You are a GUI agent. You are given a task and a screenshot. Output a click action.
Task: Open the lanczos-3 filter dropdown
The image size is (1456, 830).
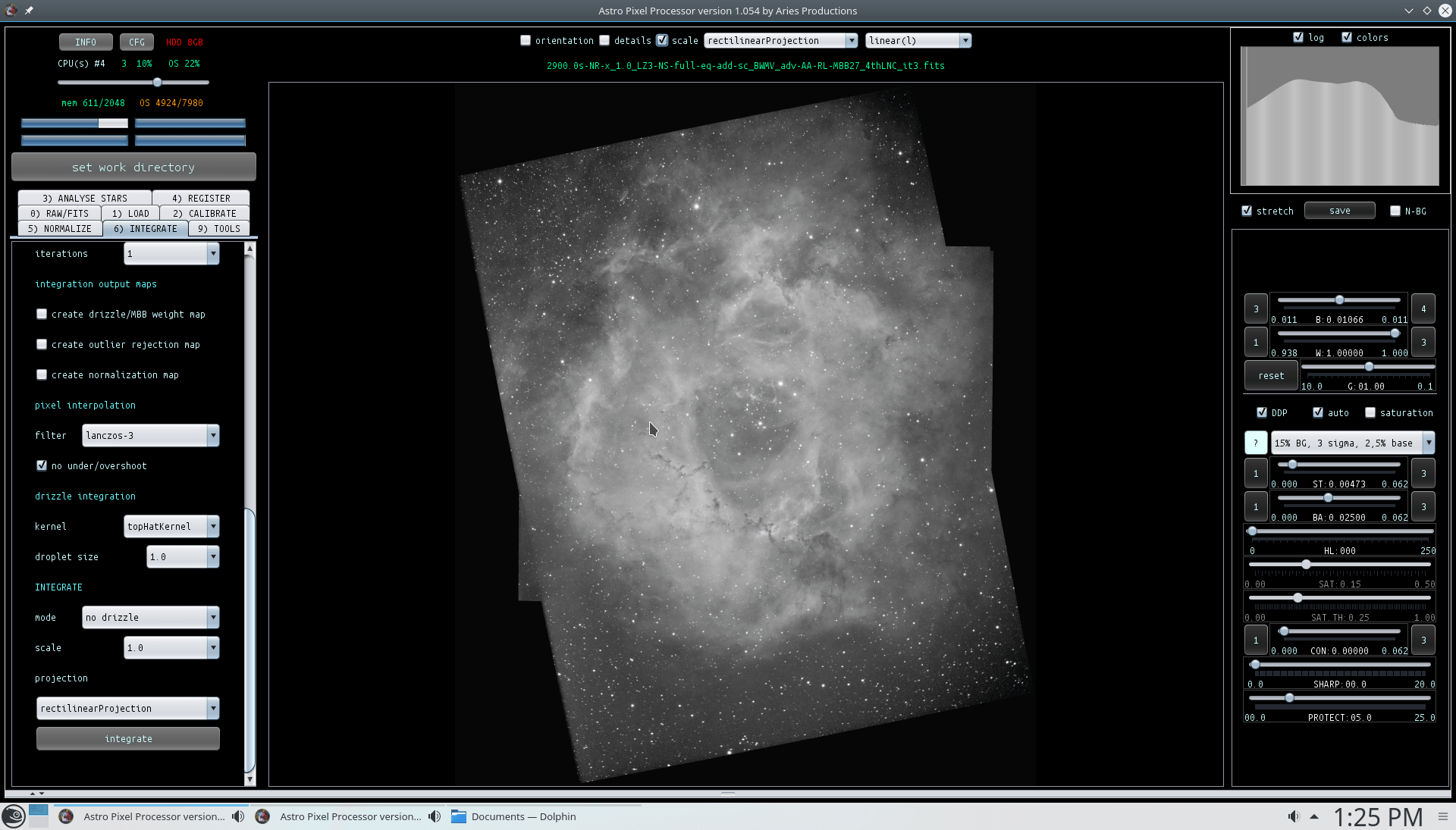point(150,435)
